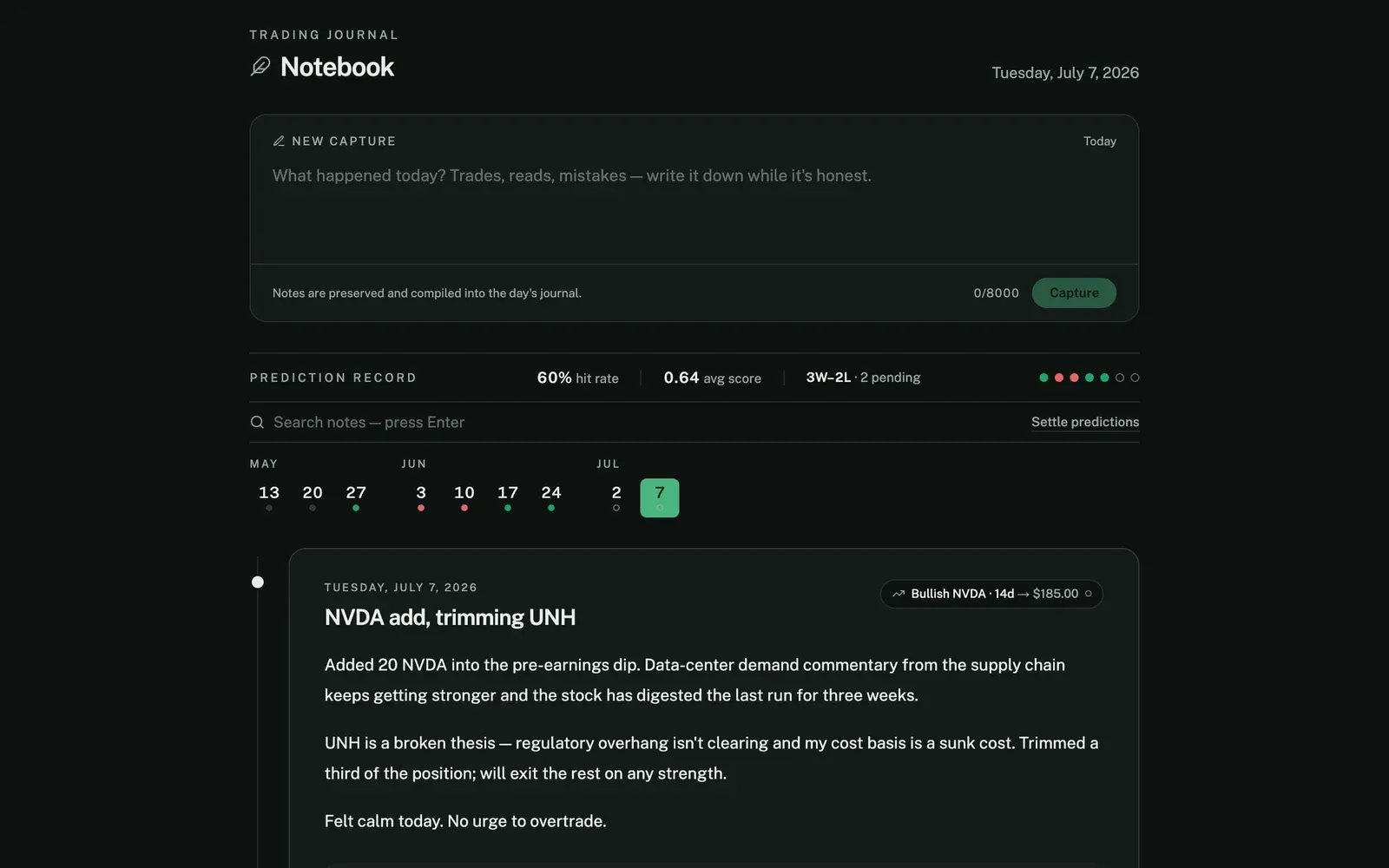
Task: Click the Notebook title
Action: tap(337, 67)
